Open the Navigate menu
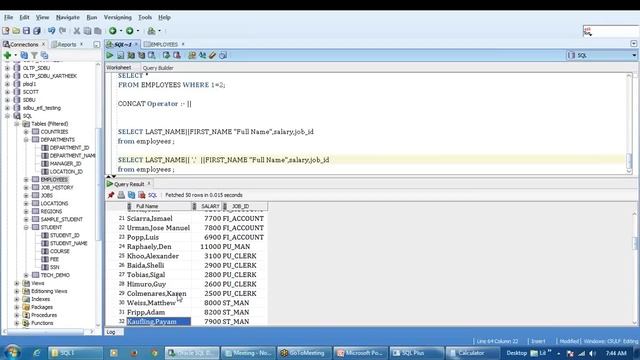Image resolution: width=640 pixels, height=360 pixels. [x=68, y=18]
